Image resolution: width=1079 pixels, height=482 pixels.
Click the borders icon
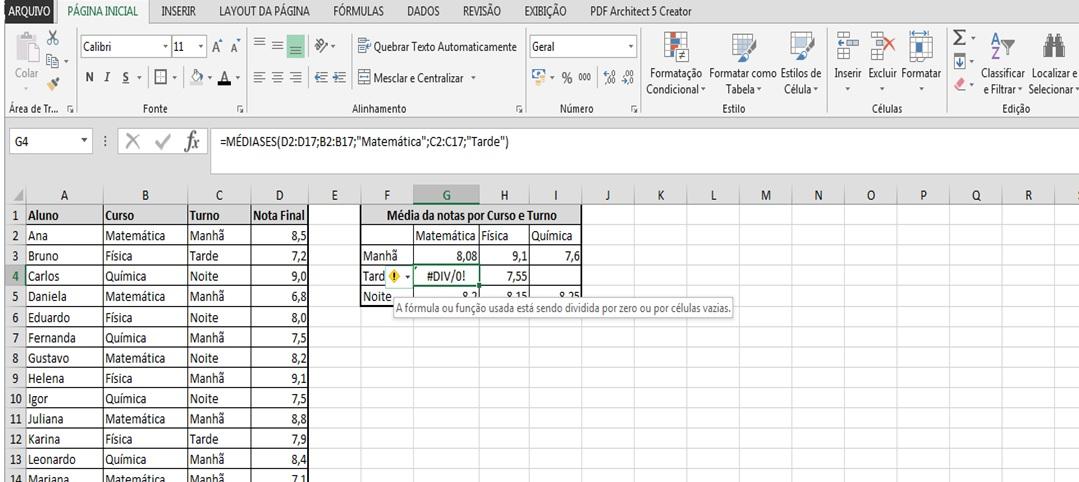click(160, 78)
